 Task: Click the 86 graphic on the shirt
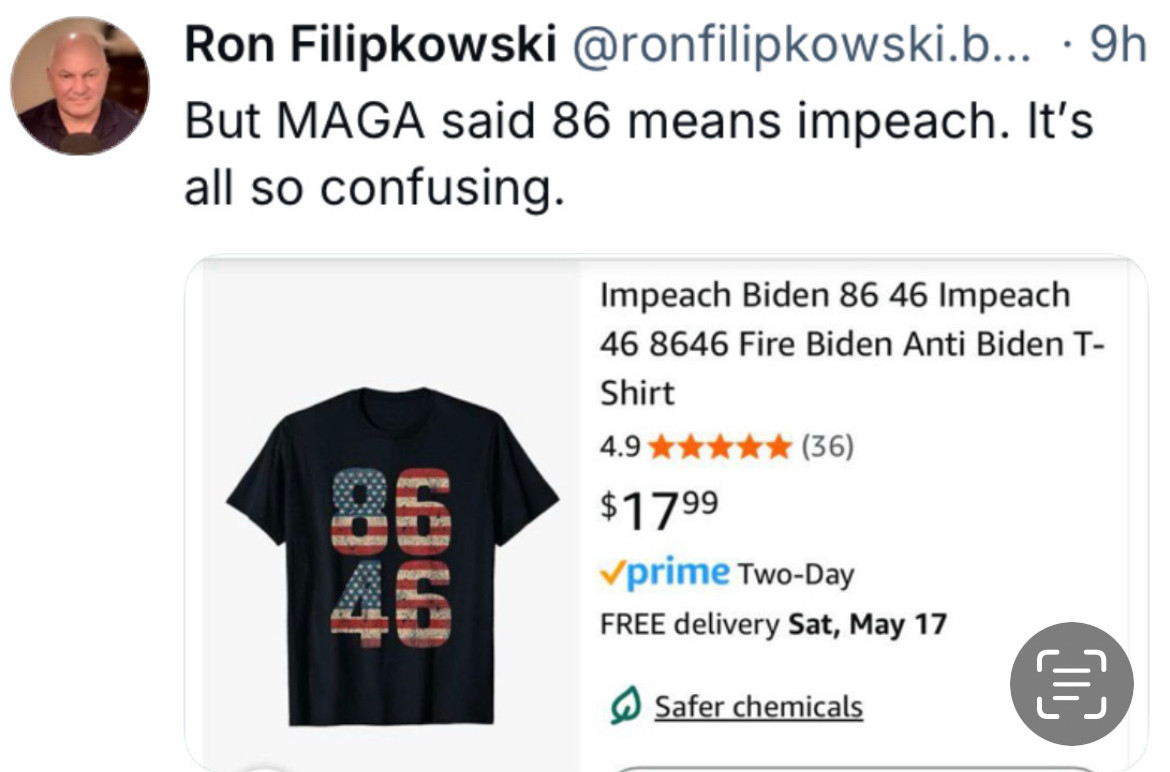[x=390, y=512]
